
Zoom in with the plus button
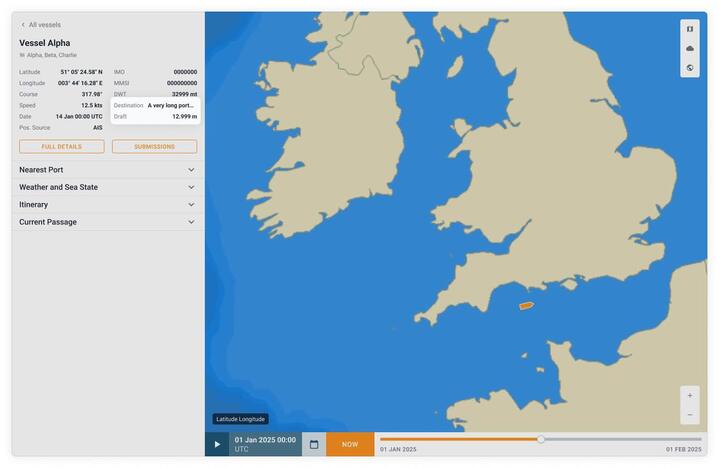pos(690,395)
